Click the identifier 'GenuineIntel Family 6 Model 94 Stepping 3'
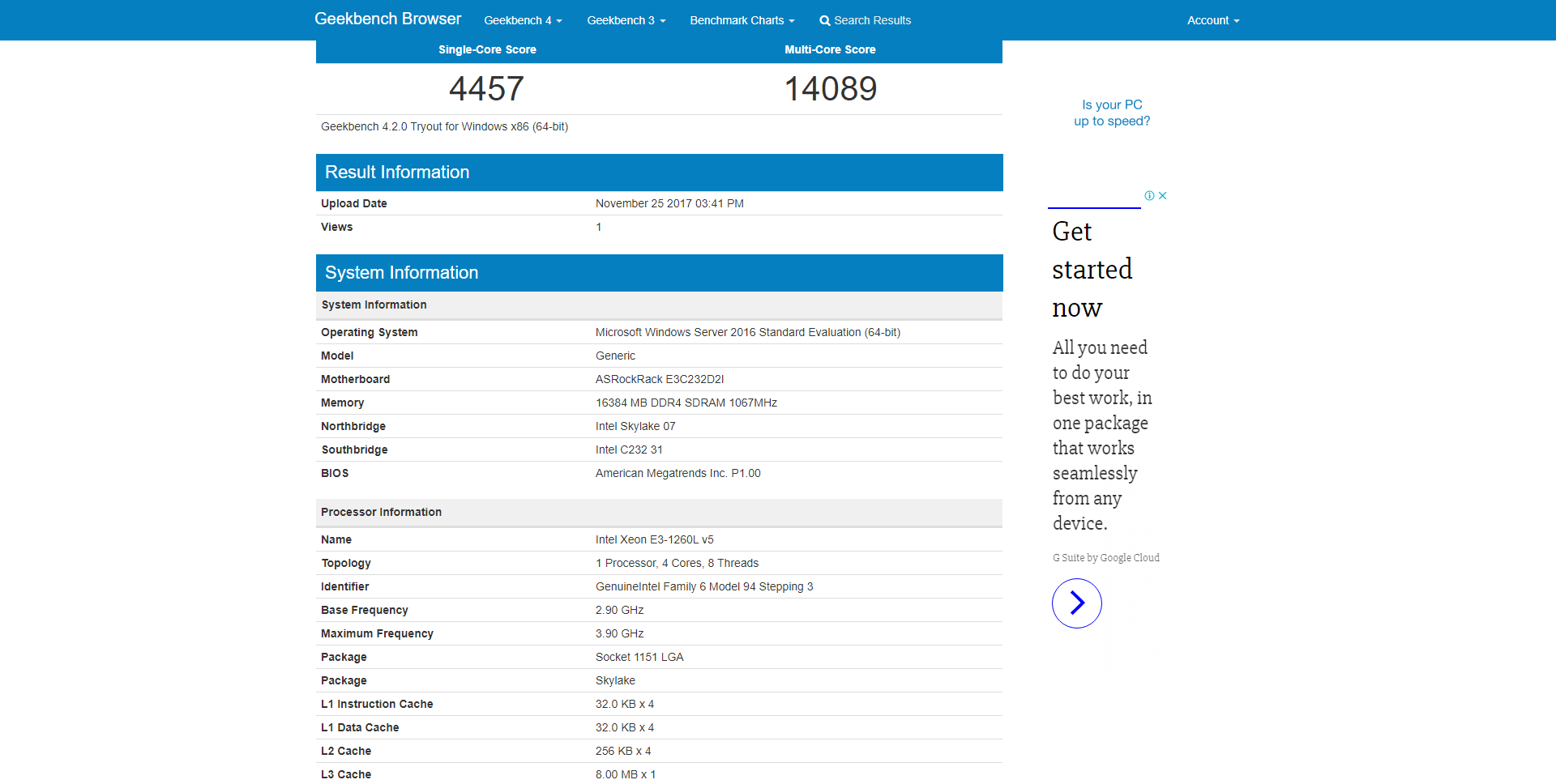The height and width of the screenshot is (784, 1556). pyautogui.click(x=704, y=586)
